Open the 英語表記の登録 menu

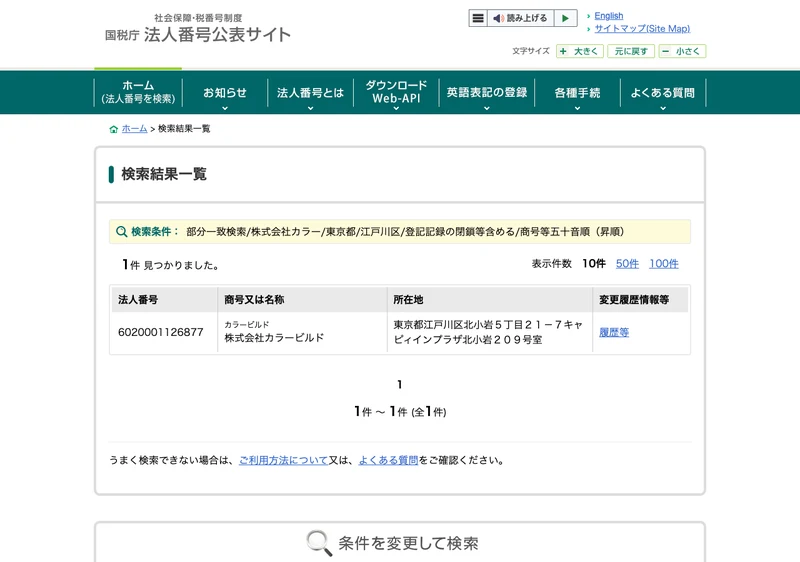coord(487,92)
